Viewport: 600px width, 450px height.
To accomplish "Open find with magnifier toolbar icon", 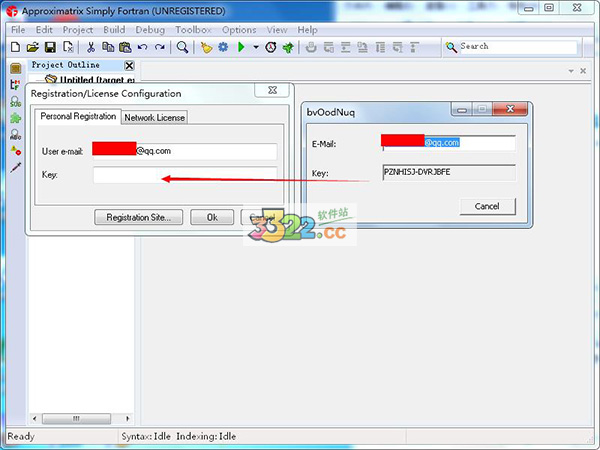I will (x=182, y=47).
